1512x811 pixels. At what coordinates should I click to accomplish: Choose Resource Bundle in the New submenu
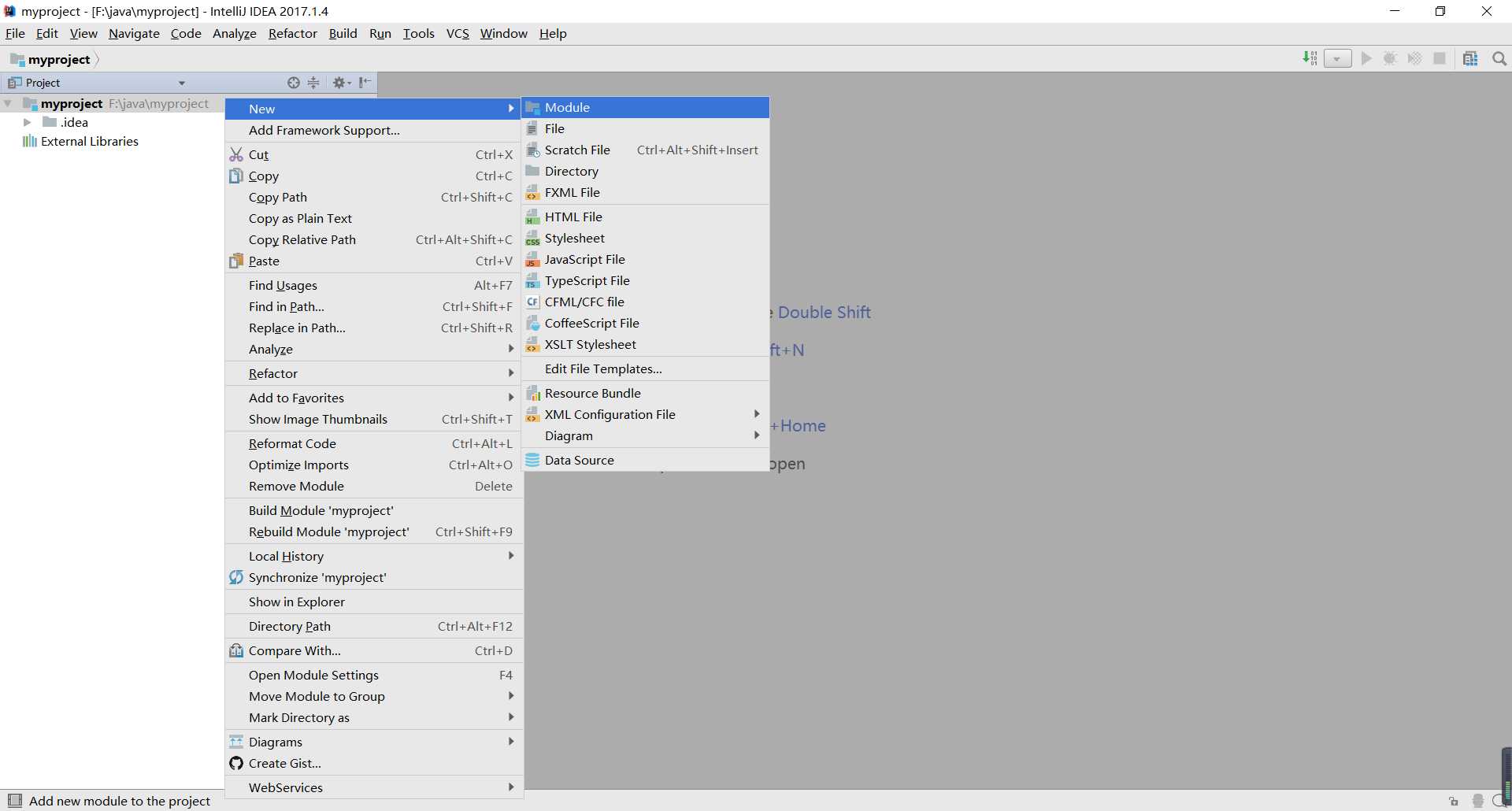point(646,394)
